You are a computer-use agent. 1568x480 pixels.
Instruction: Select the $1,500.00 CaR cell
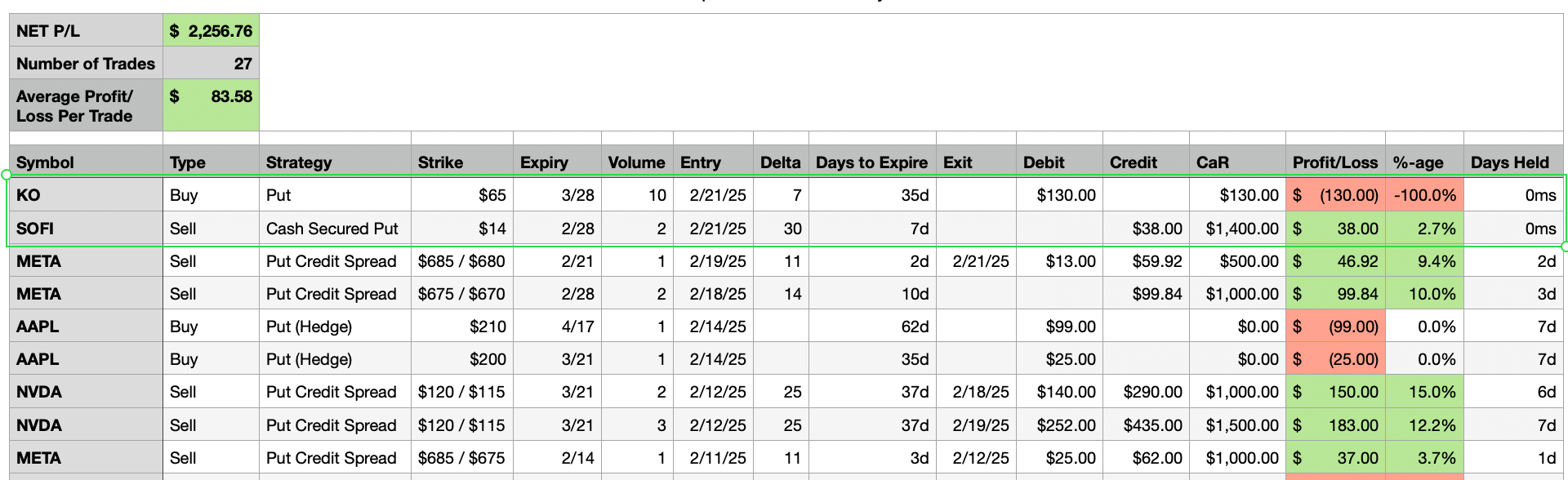pos(1237,425)
